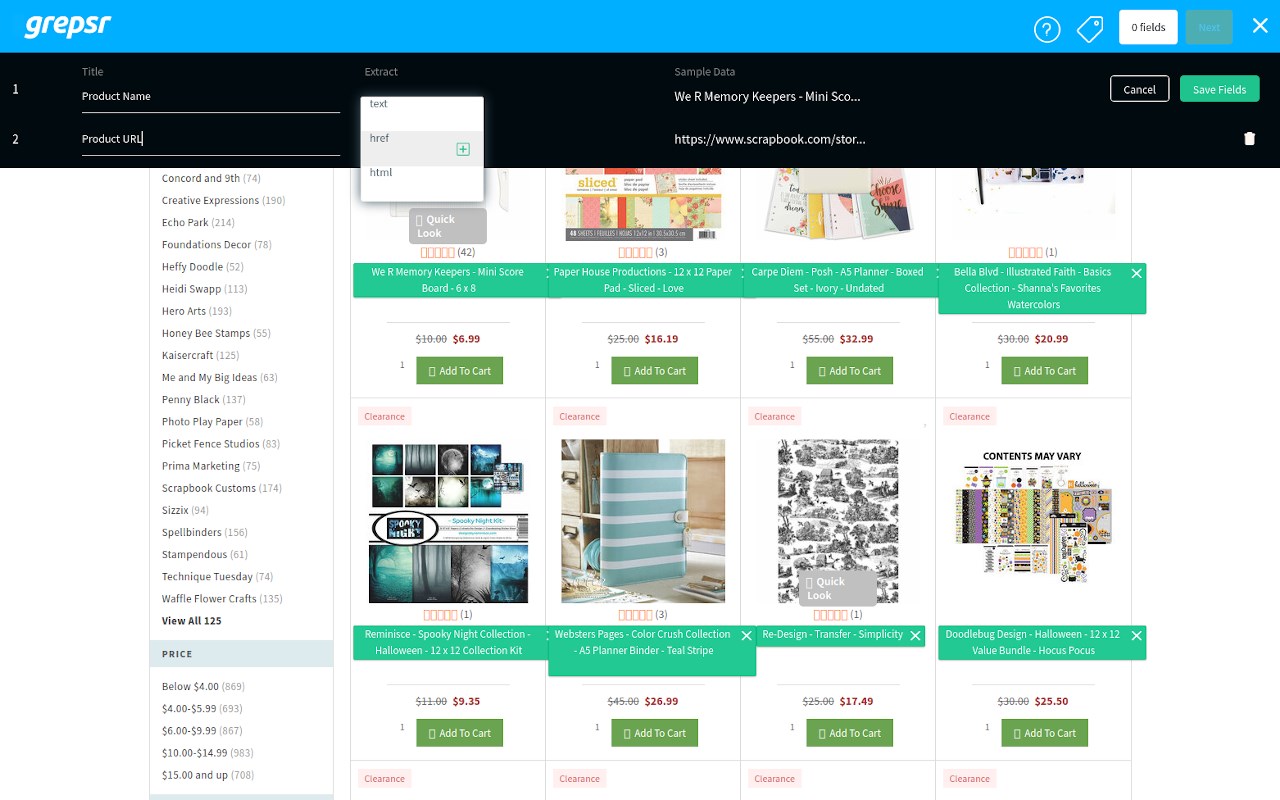Image resolution: width=1280 pixels, height=800 pixels.
Task: Filter by Foundations Decor brand
Action: tap(216, 245)
